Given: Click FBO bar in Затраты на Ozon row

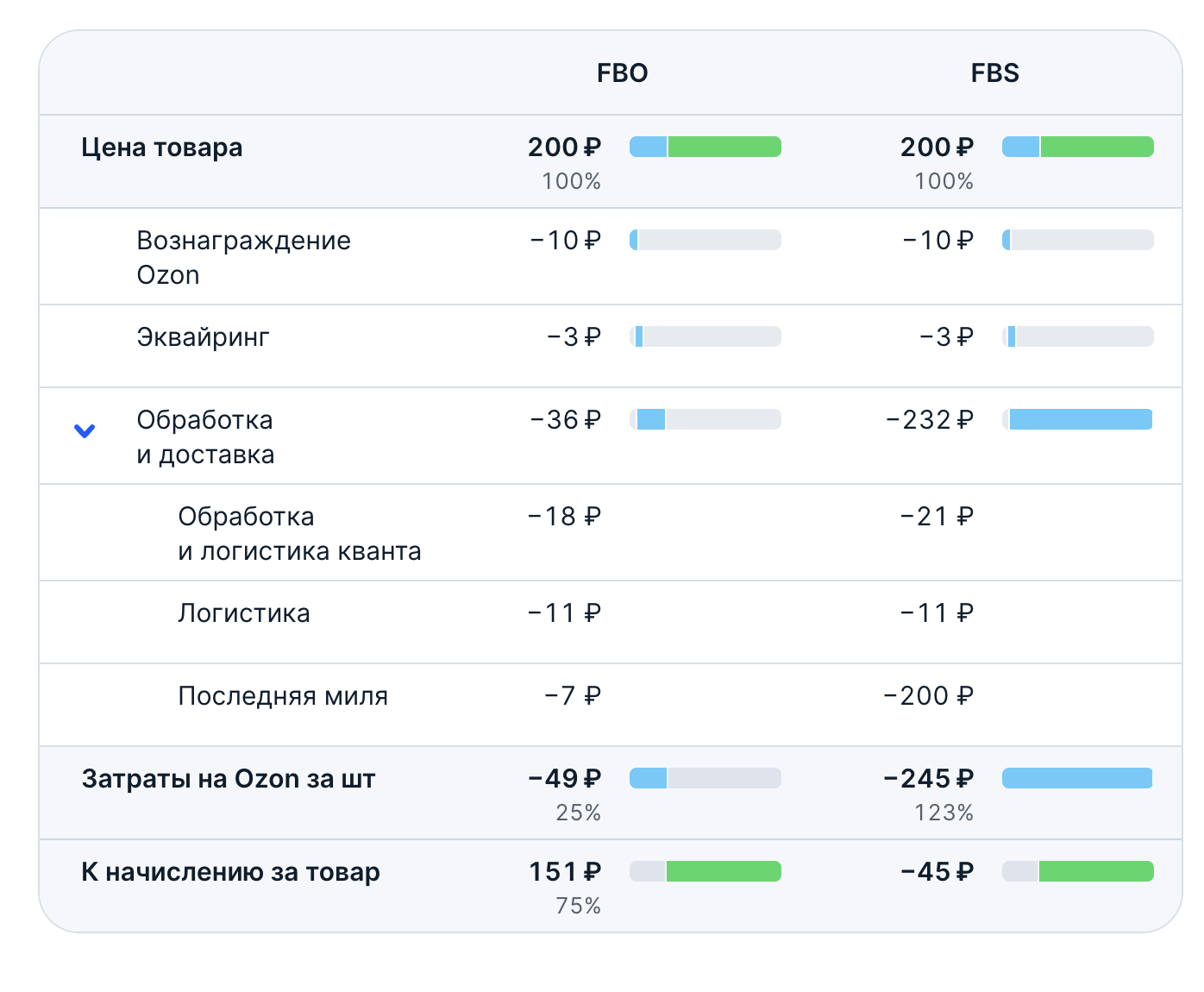Looking at the screenshot, I should [x=705, y=778].
